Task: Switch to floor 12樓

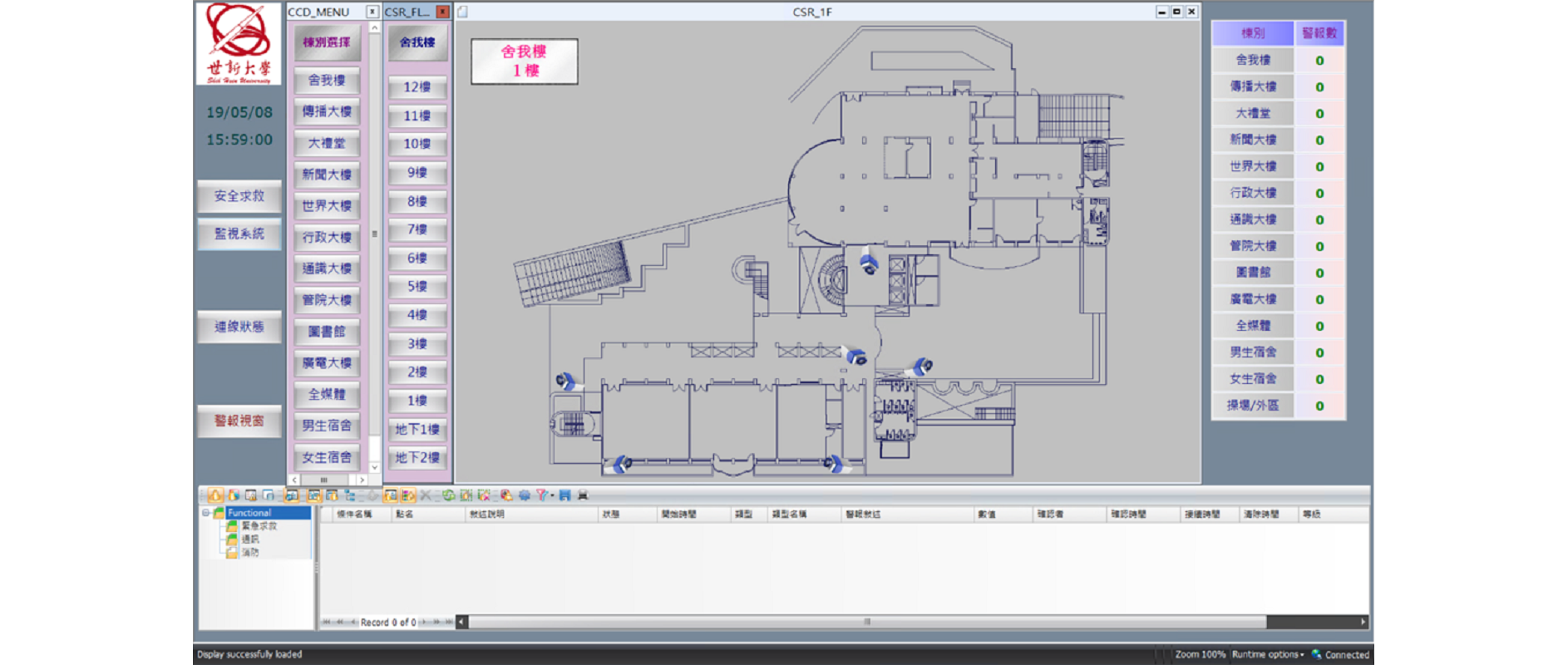Action: pos(417,87)
